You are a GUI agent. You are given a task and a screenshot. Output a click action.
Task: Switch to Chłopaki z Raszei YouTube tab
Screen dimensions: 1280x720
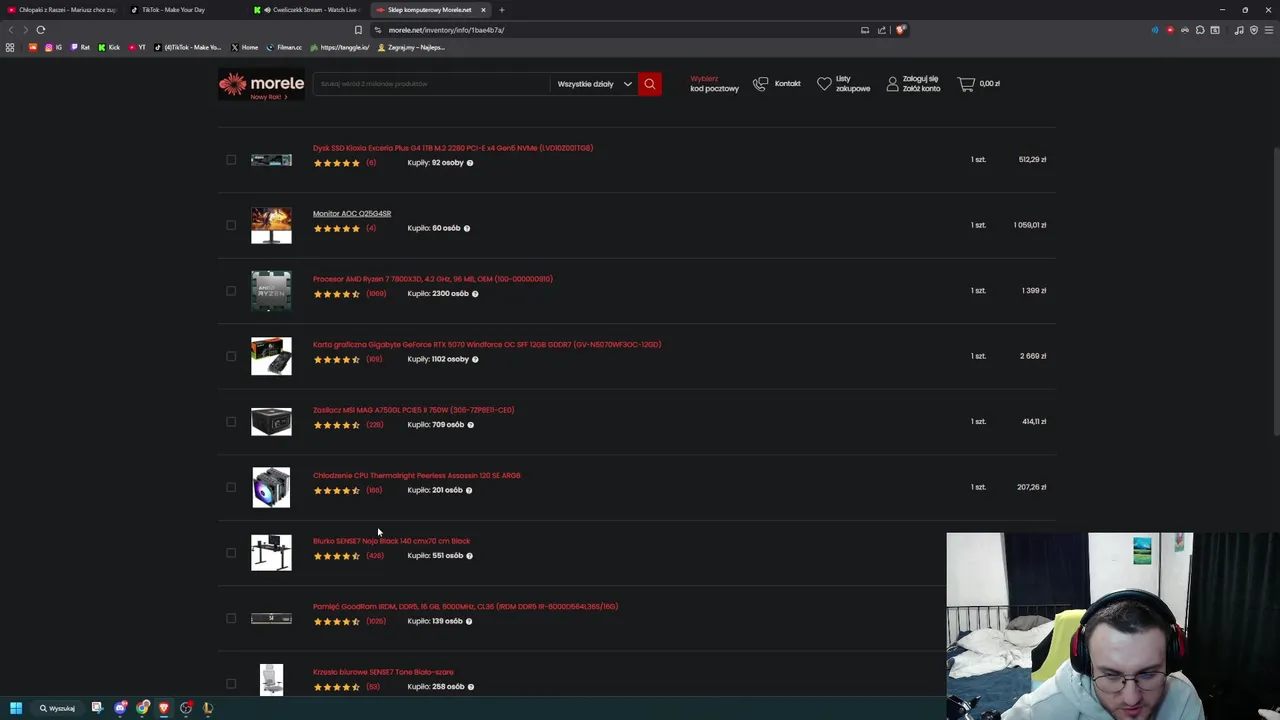[63, 10]
